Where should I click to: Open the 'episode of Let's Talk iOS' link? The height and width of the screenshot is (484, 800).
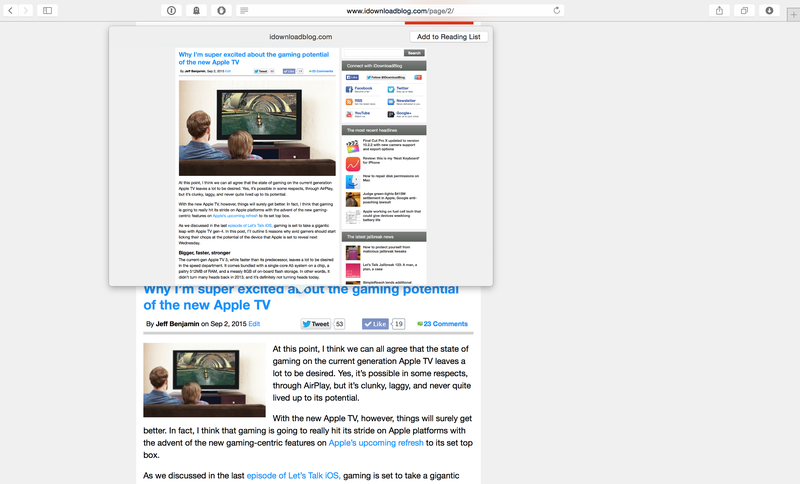click(x=293, y=475)
